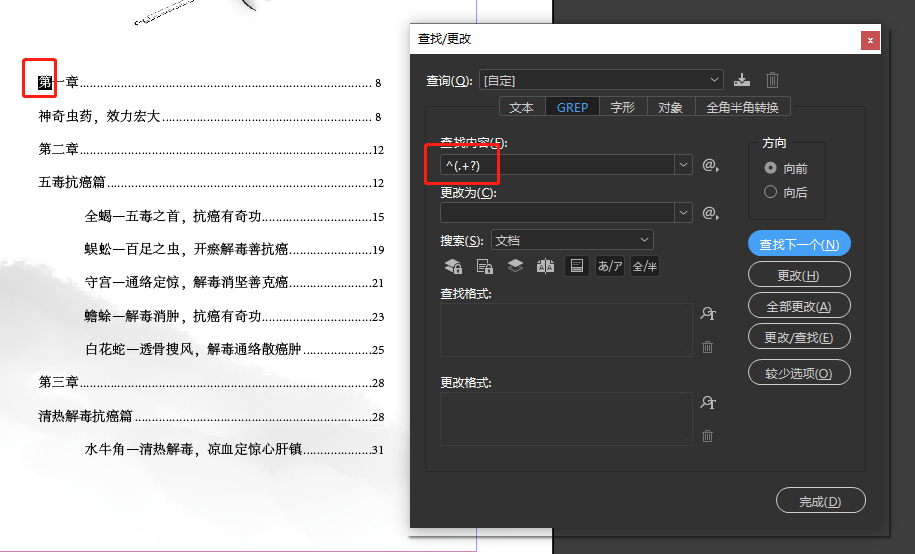Switch to the GREP tab
915x554 pixels.
(x=572, y=107)
